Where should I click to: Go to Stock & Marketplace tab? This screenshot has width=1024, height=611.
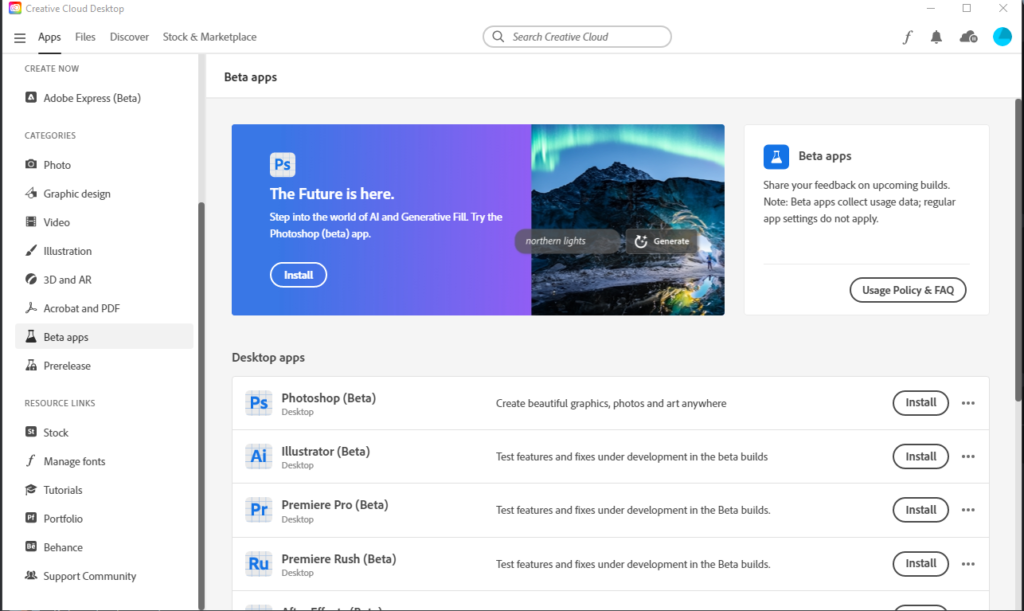tap(209, 37)
